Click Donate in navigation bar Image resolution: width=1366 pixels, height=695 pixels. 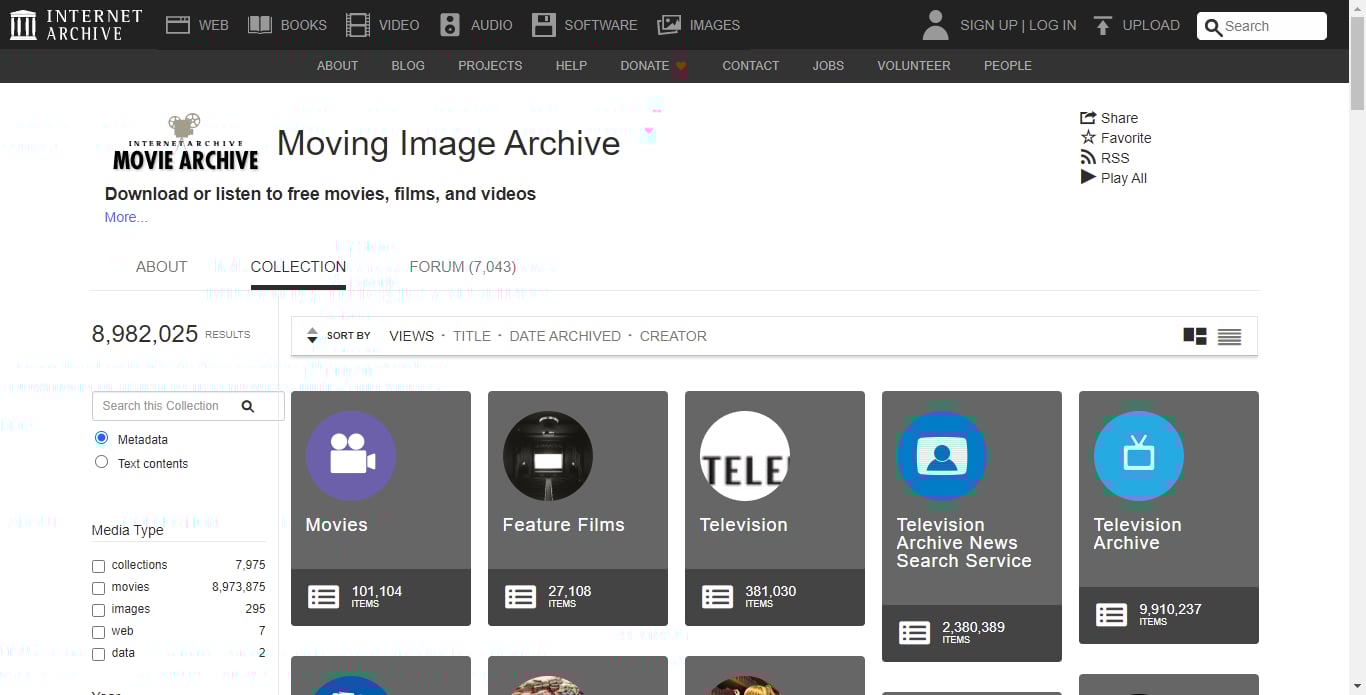(654, 66)
